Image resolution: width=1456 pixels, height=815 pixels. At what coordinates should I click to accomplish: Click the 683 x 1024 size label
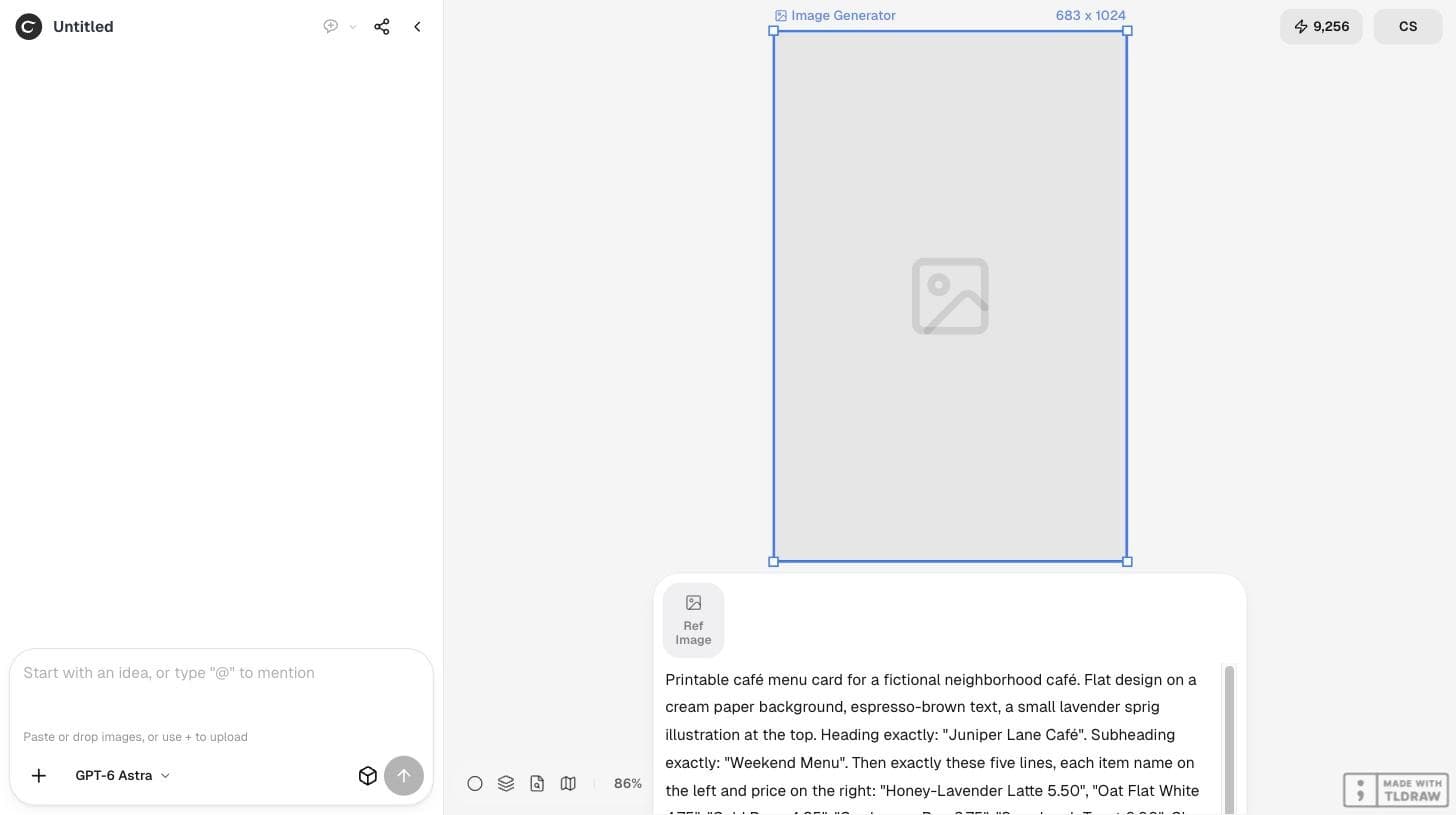pos(1090,15)
